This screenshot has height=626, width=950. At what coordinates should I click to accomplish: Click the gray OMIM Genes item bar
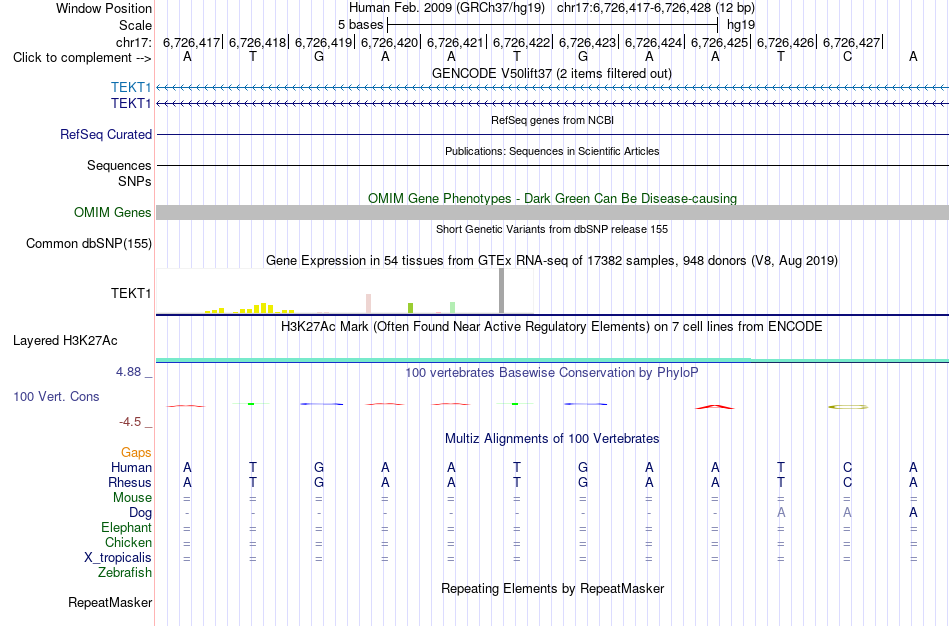[x=552, y=212]
